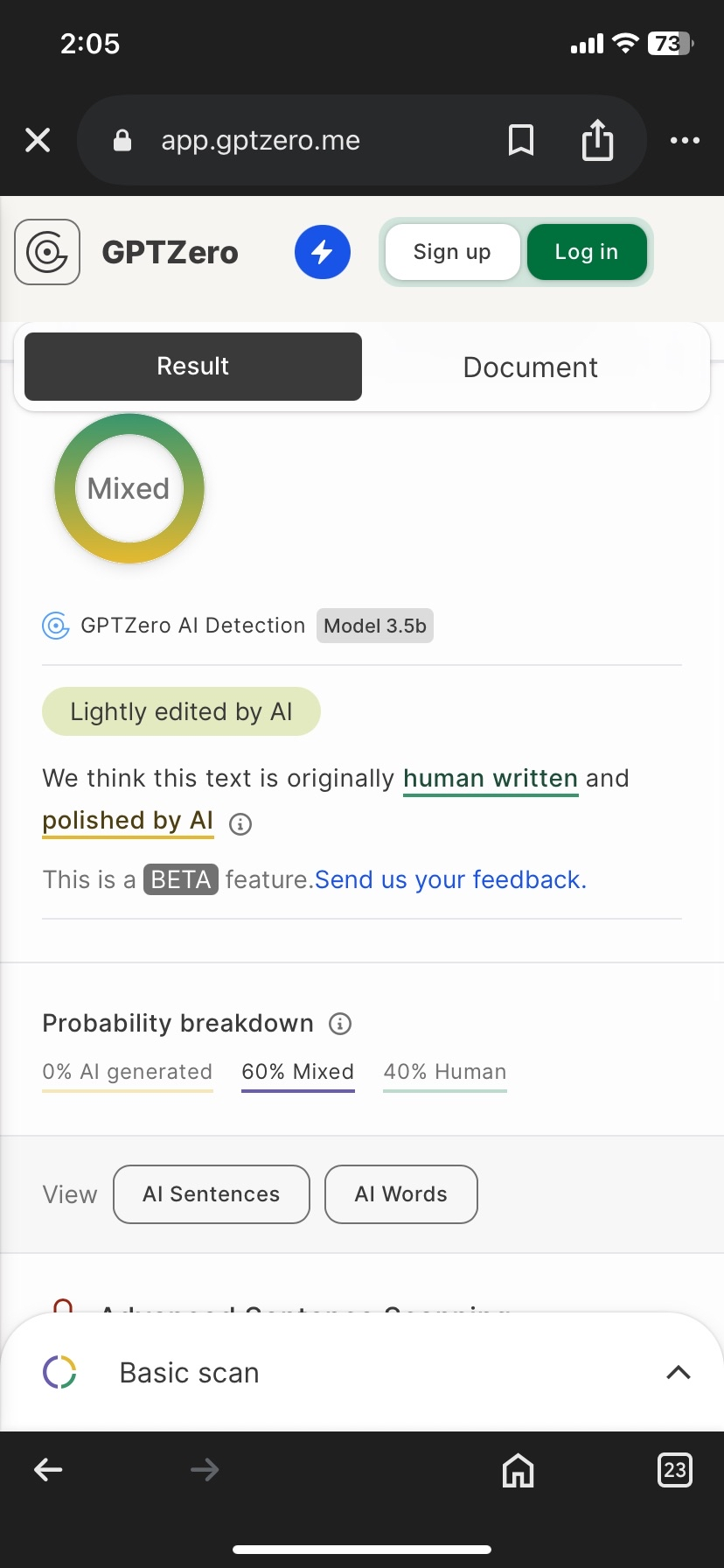Screen dimensions: 724x1568
Task: Open the Send us your feedback link
Action: pyautogui.click(x=450, y=879)
